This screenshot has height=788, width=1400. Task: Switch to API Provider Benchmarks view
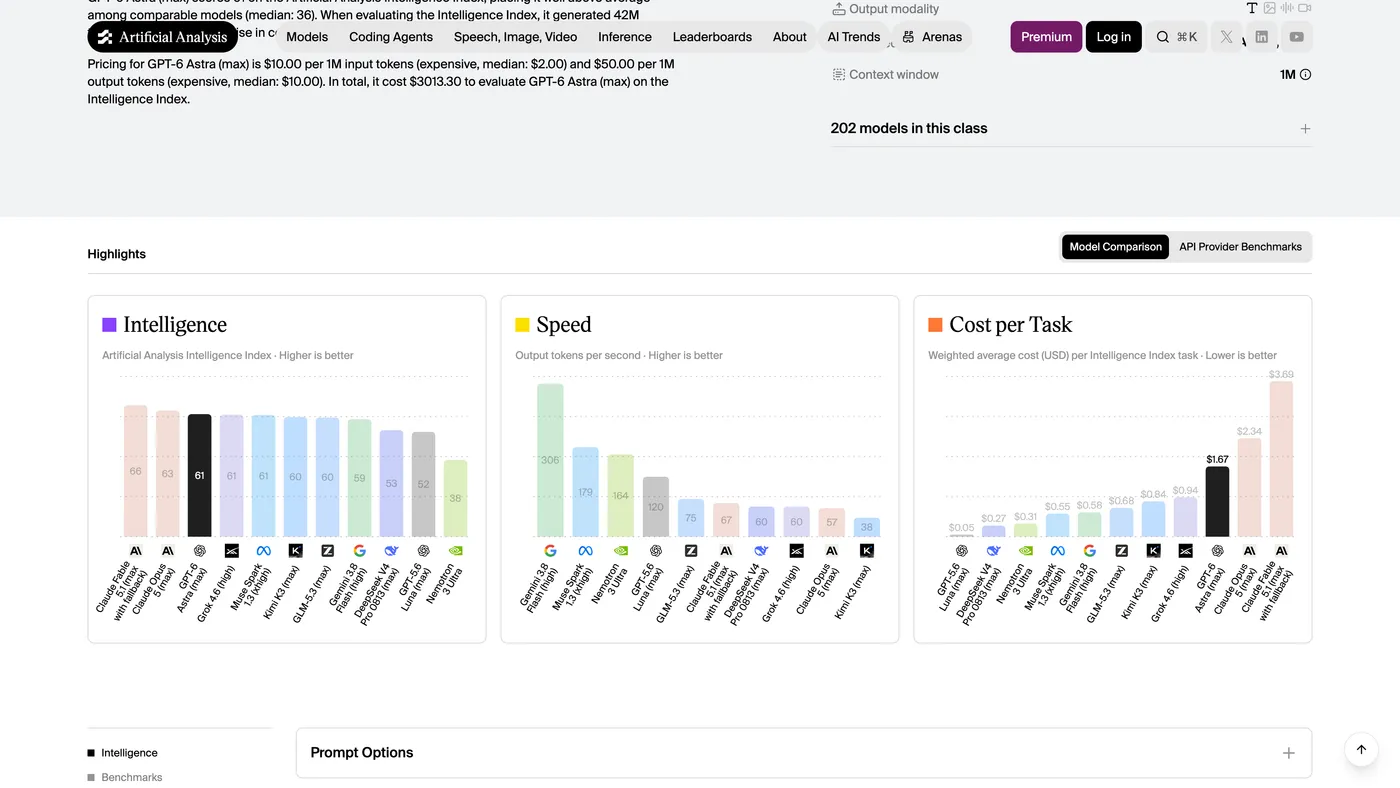1240,247
